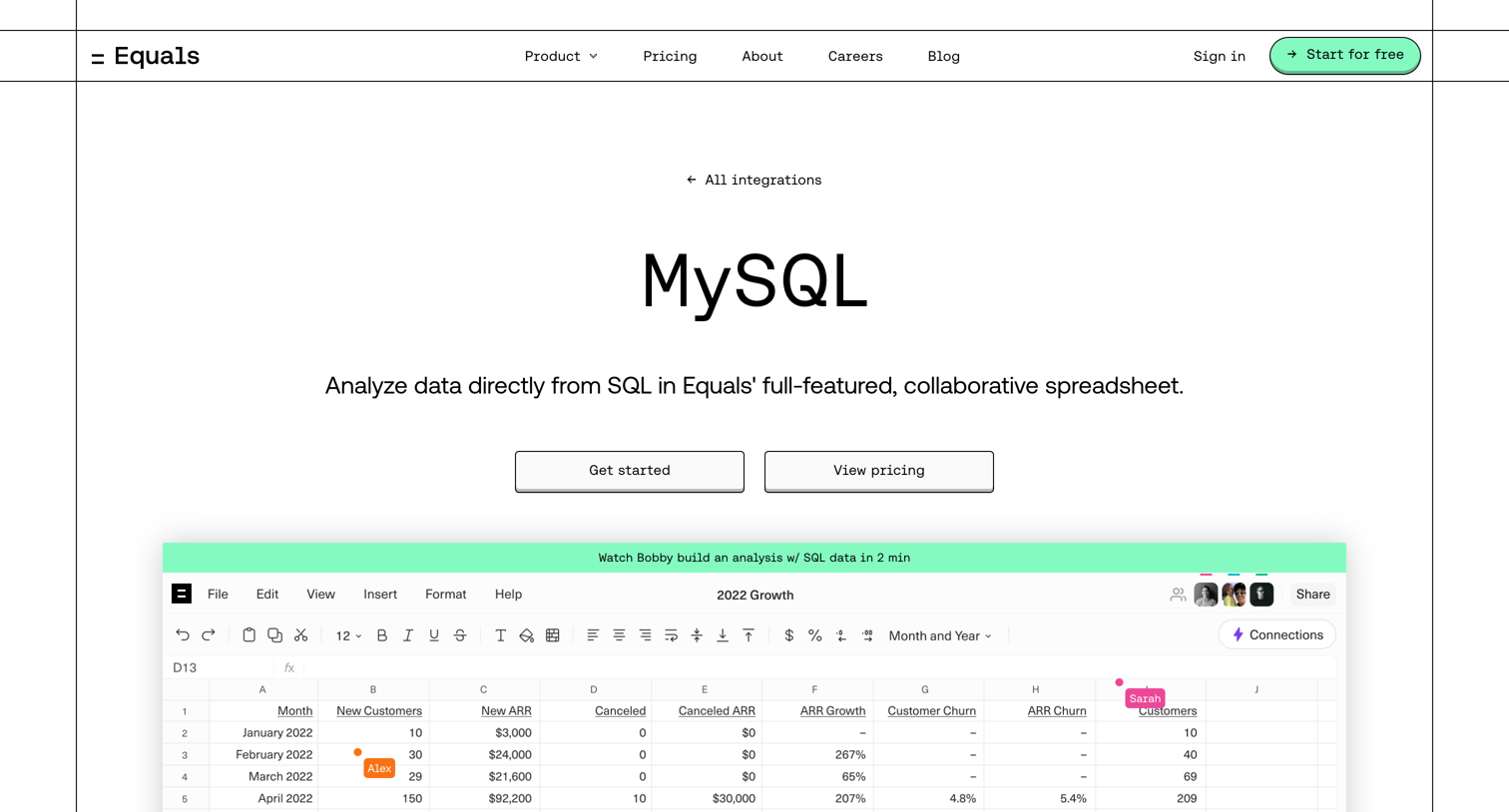Click the Equals logo
This screenshot has height=812, width=1509.
pyautogui.click(x=146, y=56)
